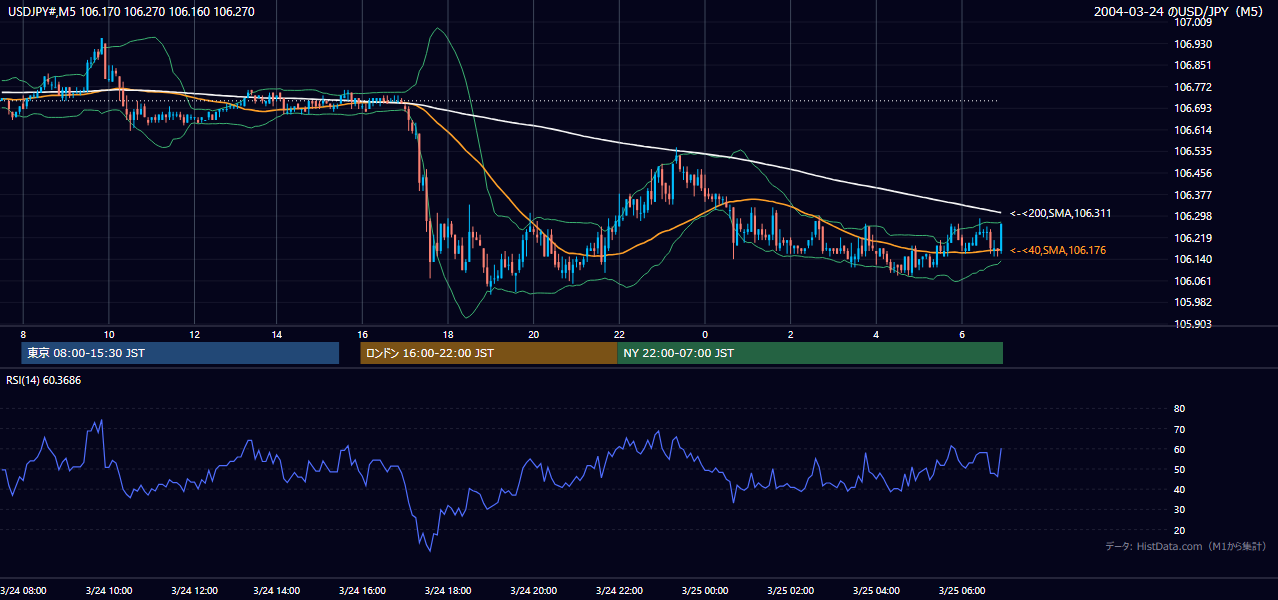This screenshot has width=1278, height=600.
Task: Click the RSI scale 50 label
Action: 1180,469
